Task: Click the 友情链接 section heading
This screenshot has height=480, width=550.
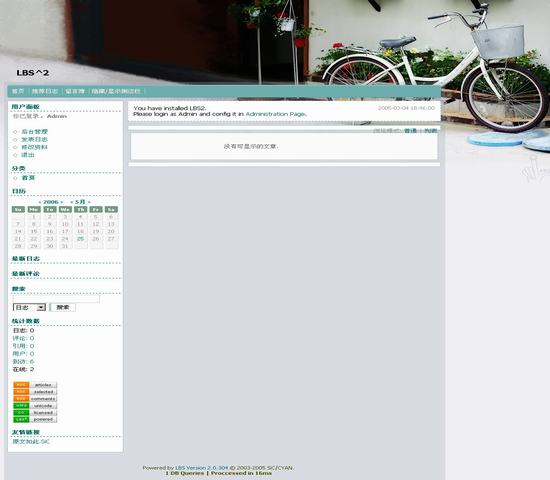Action: coord(26,432)
